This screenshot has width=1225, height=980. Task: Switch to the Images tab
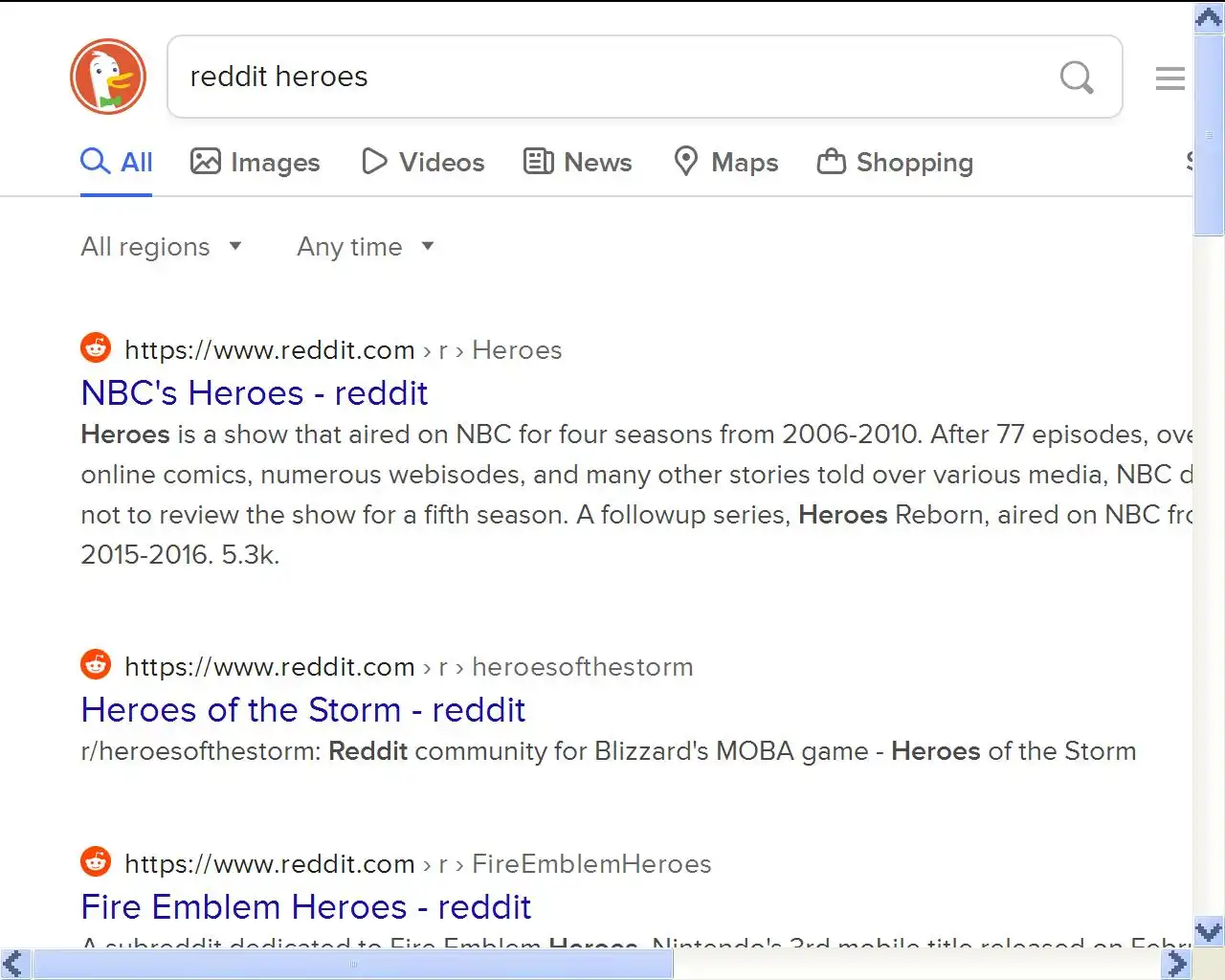pos(255,162)
